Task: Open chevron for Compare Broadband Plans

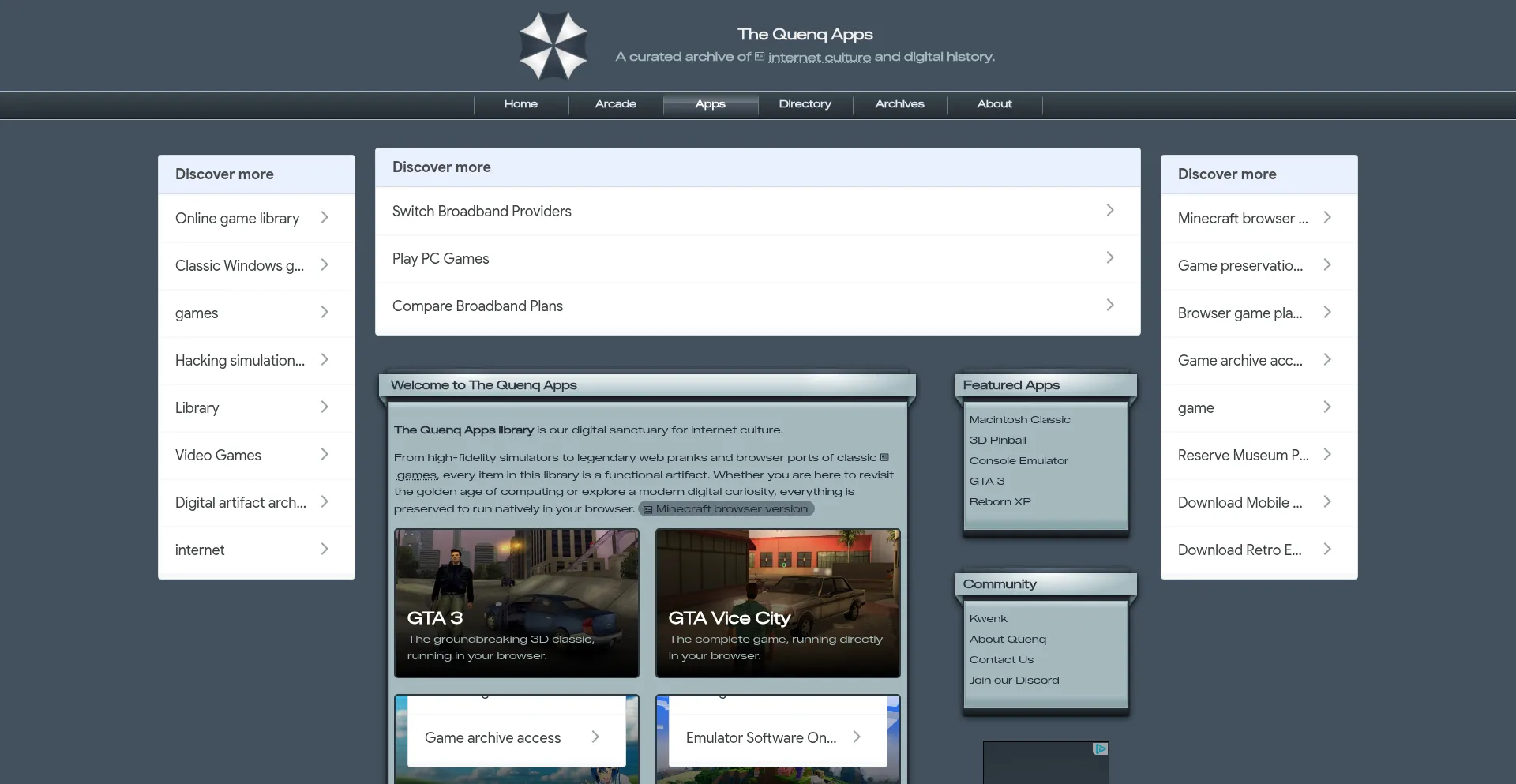Action: click(1110, 305)
